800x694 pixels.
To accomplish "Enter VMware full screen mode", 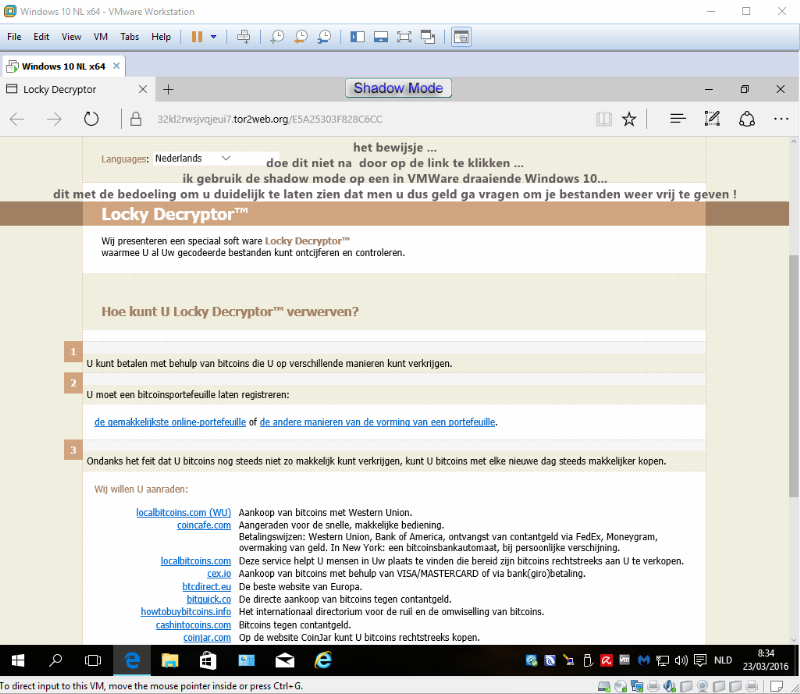I will click(x=404, y=37).
